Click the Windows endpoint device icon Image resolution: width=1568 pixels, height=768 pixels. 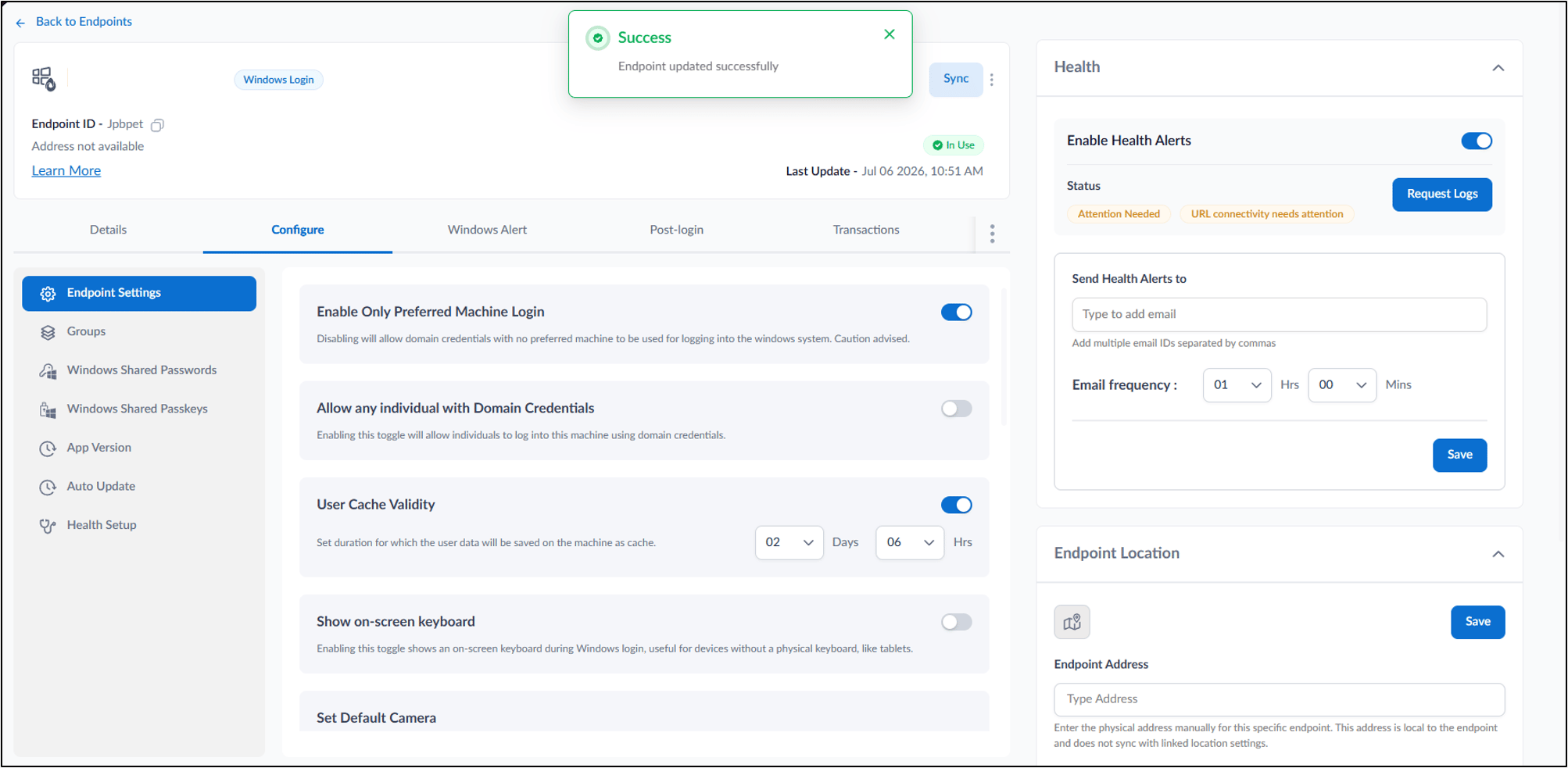pyautogui.click(x=44, y=79)
